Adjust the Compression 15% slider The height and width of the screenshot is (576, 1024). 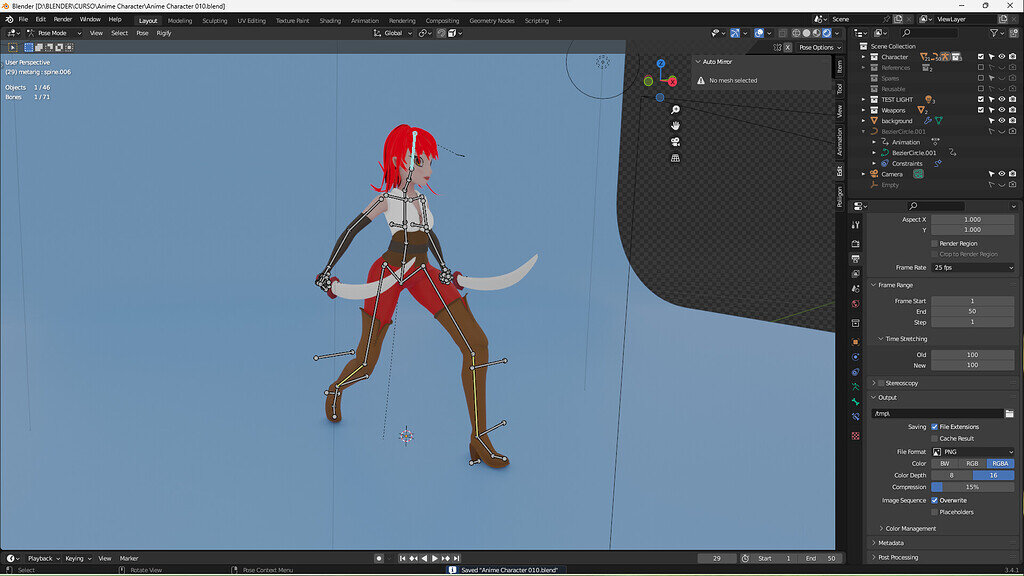click(x=972, y=487)
